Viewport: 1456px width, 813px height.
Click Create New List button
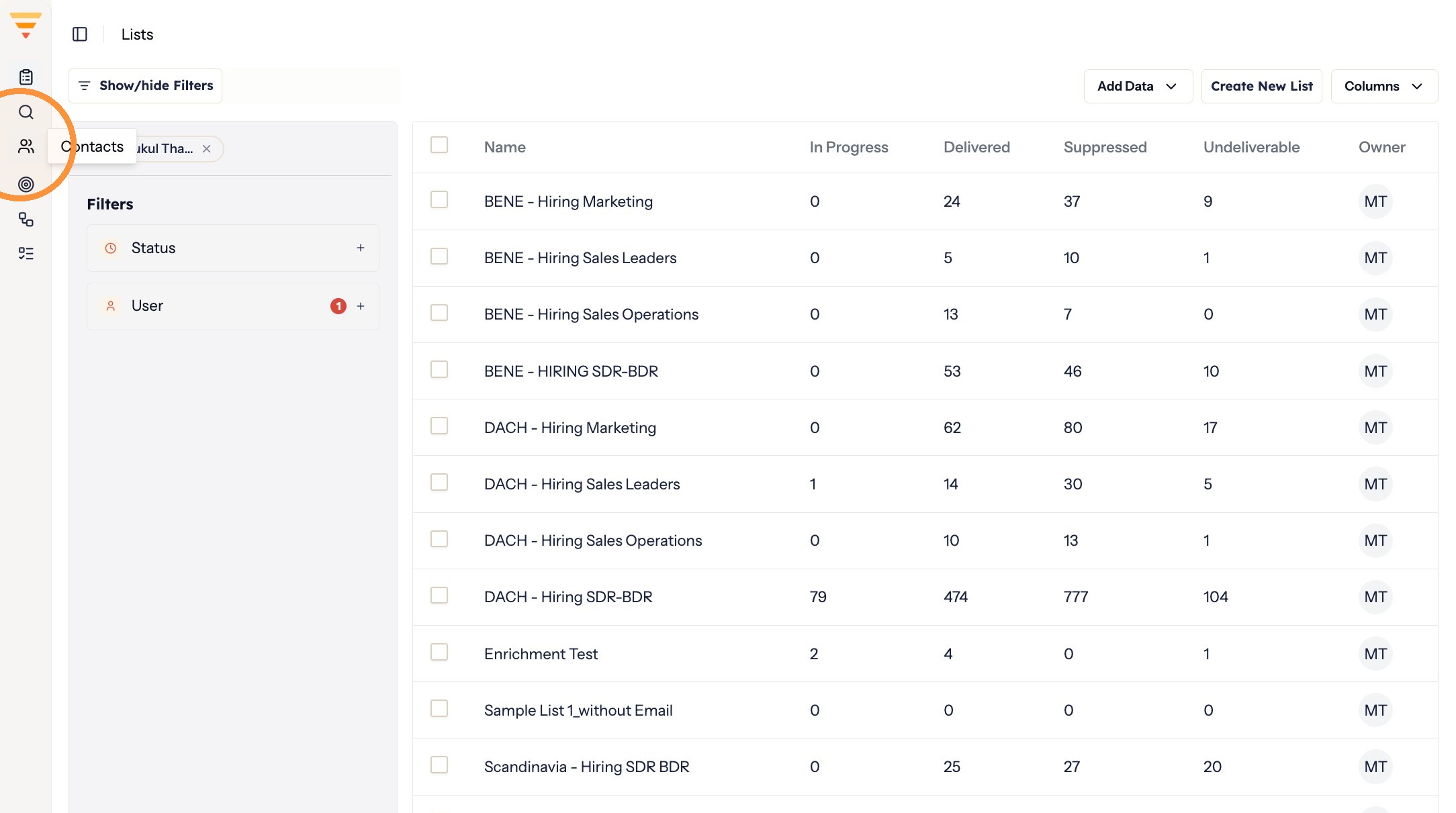[x=1261, y=86]
